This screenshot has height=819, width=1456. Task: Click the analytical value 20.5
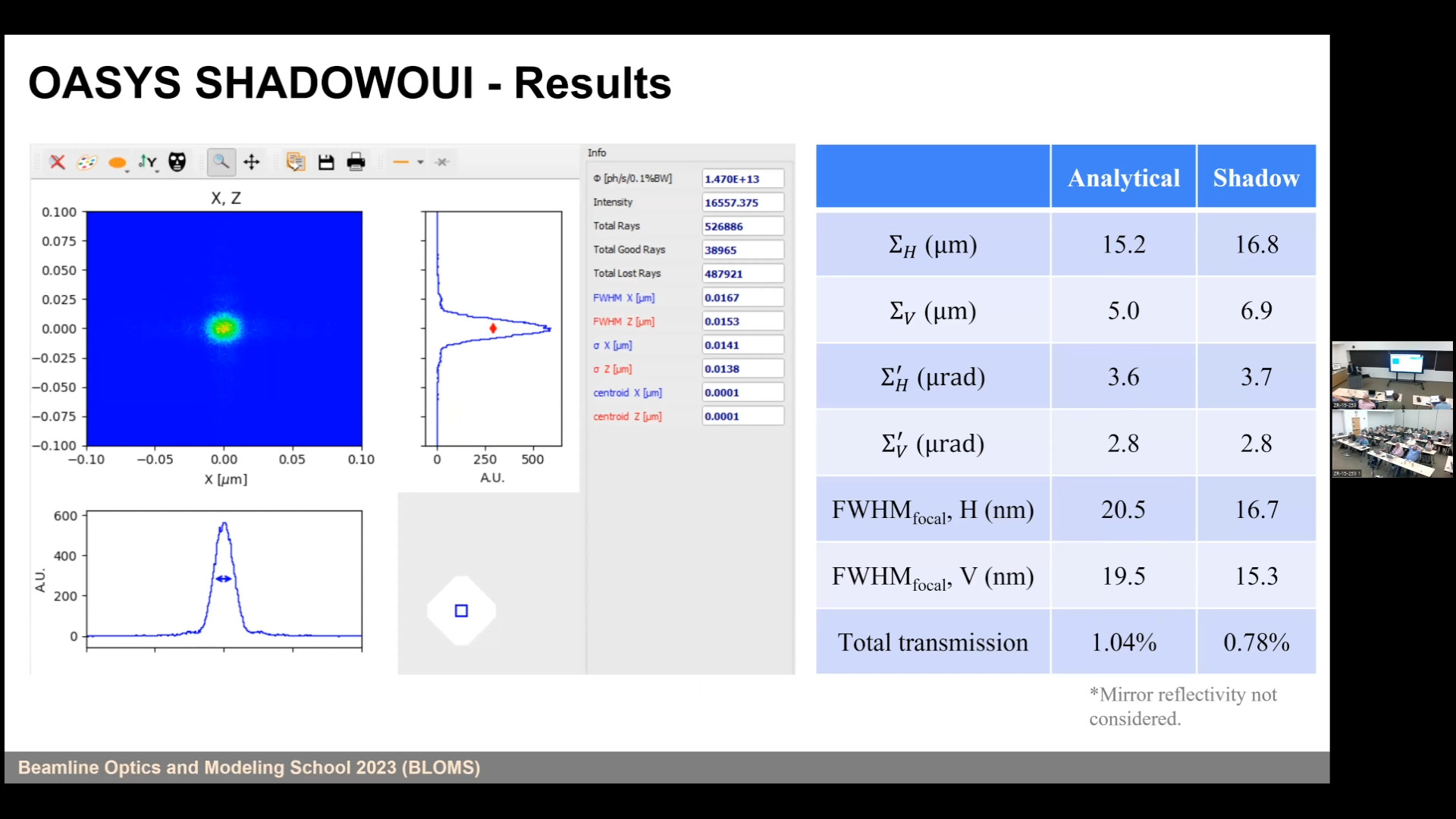(x=1124, y=510)
